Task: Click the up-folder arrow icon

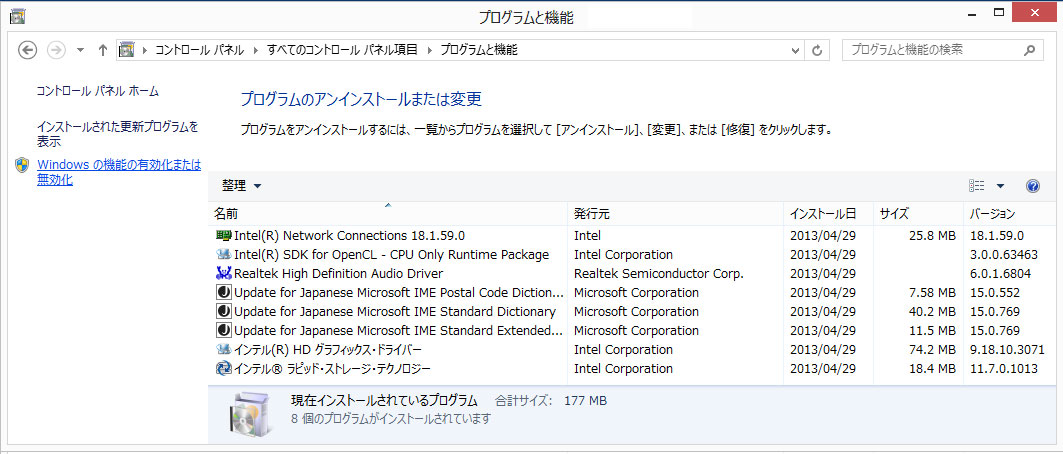Action: click(x=103, y=50)
